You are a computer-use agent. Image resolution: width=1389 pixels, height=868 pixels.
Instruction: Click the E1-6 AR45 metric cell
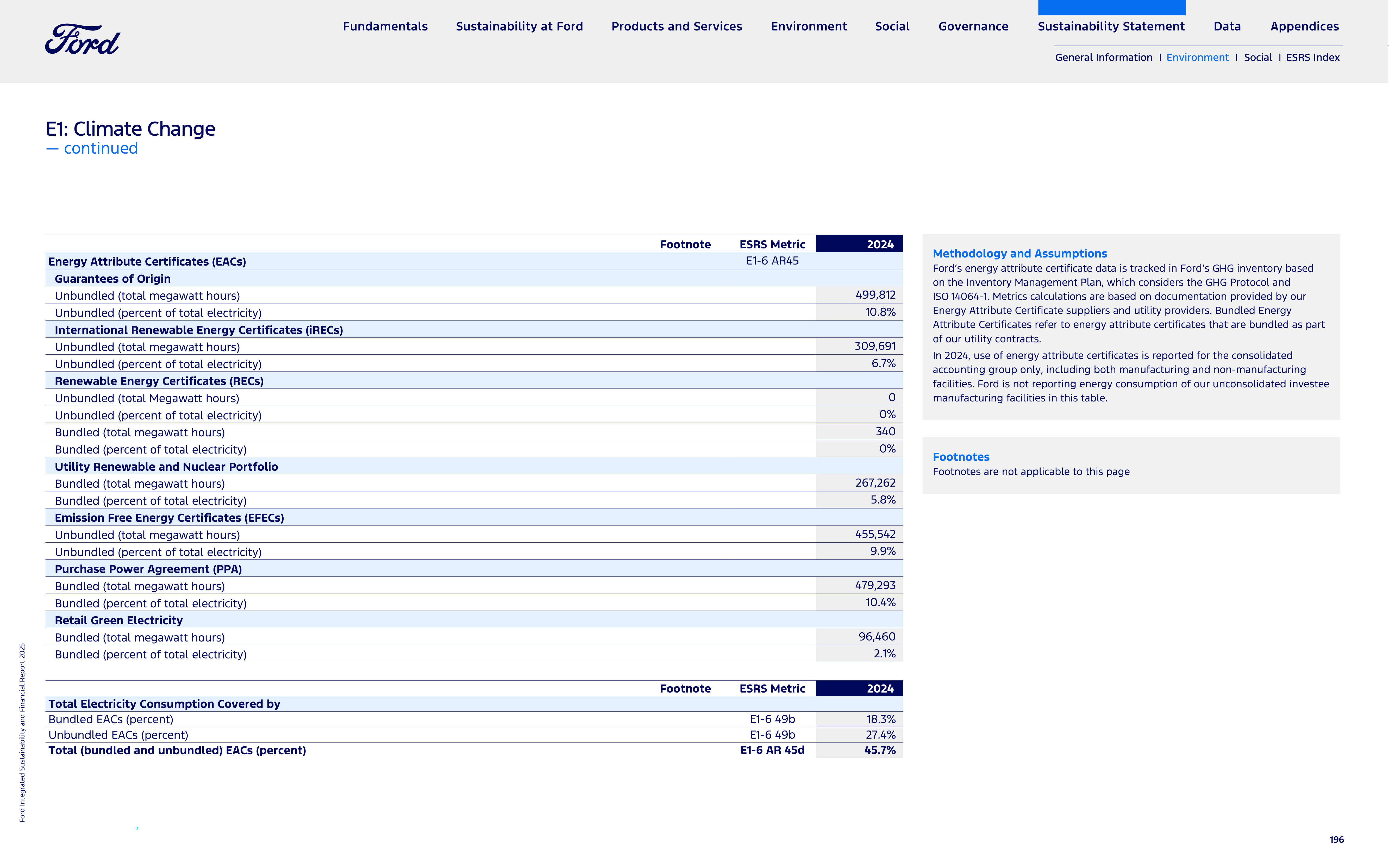point(772,261)
